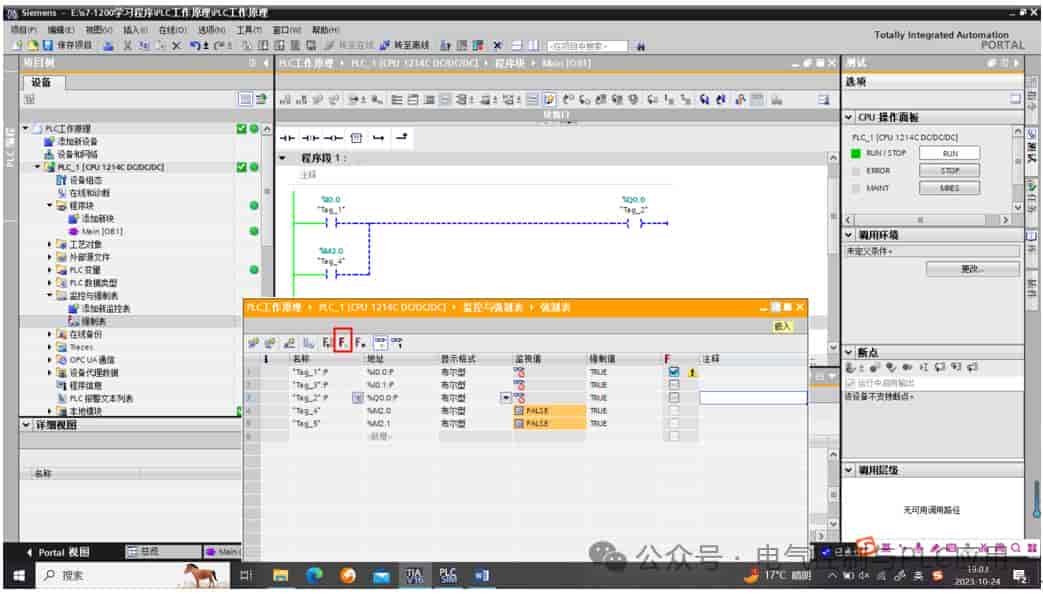Viewport: 1043px width, 600px height.
Task: Collapse the CPU 操作面板 section
Action: (849, 117)
